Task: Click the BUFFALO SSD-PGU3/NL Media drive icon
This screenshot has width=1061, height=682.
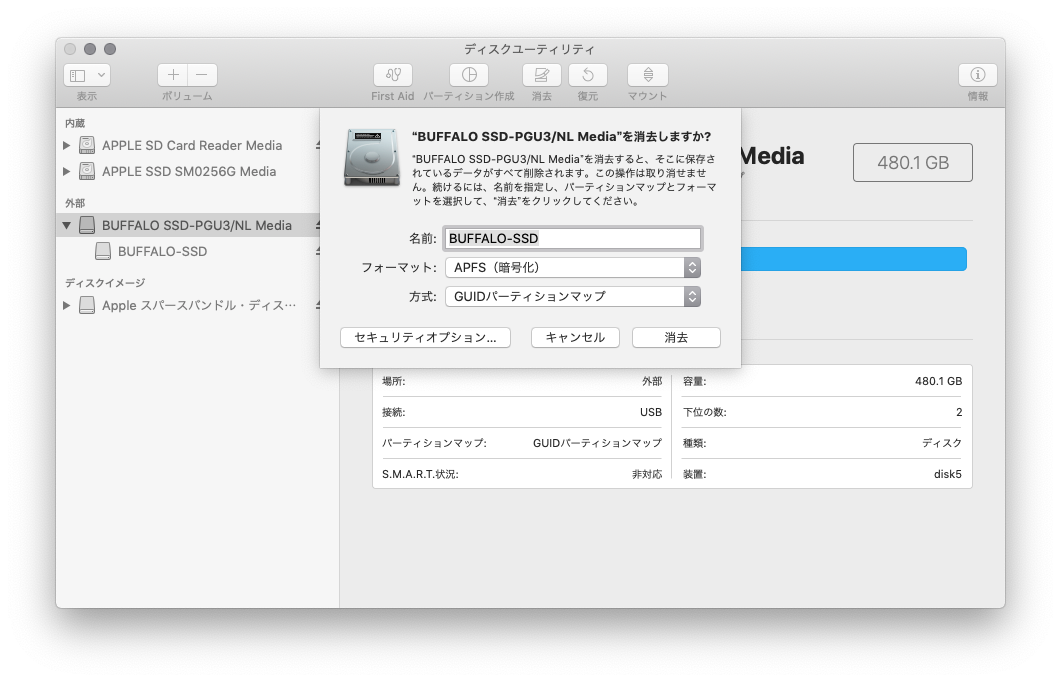Action: tap(87, 225)
